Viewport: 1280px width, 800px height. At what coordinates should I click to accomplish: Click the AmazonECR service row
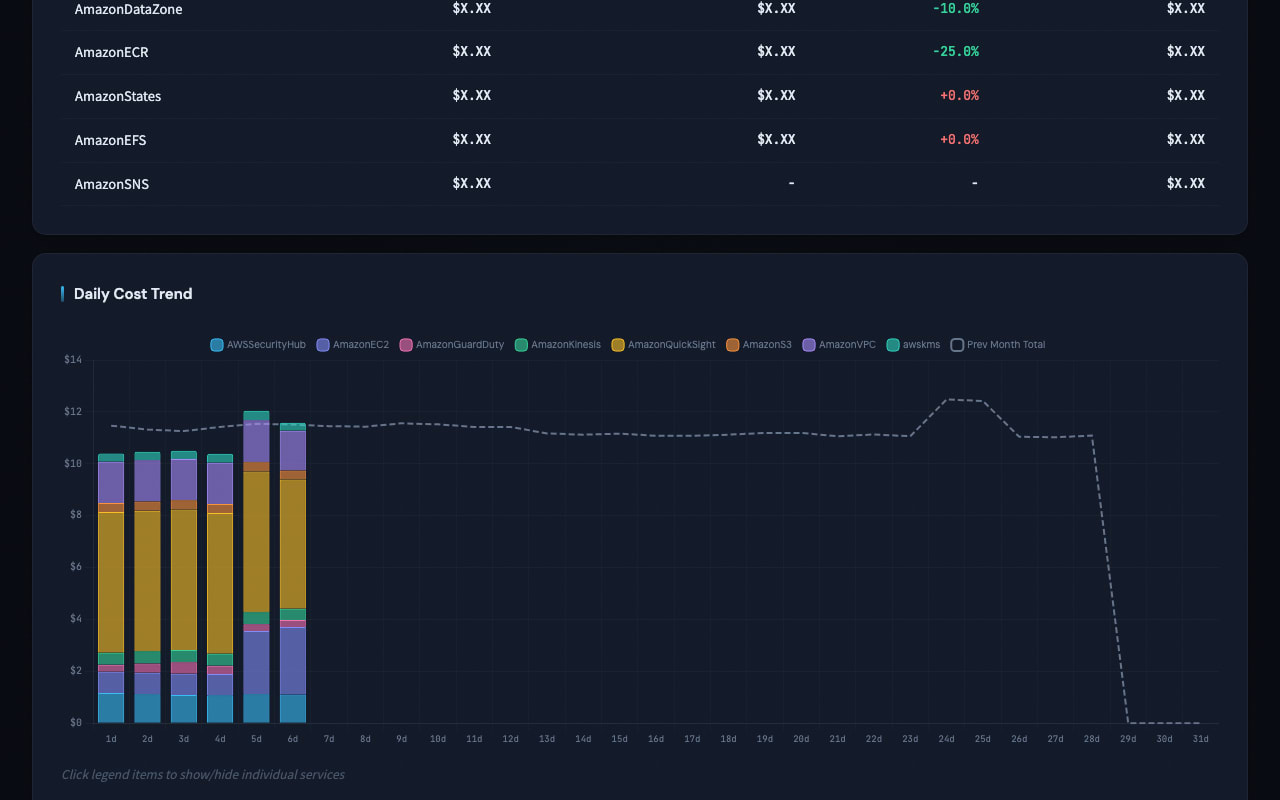(111, 52)
